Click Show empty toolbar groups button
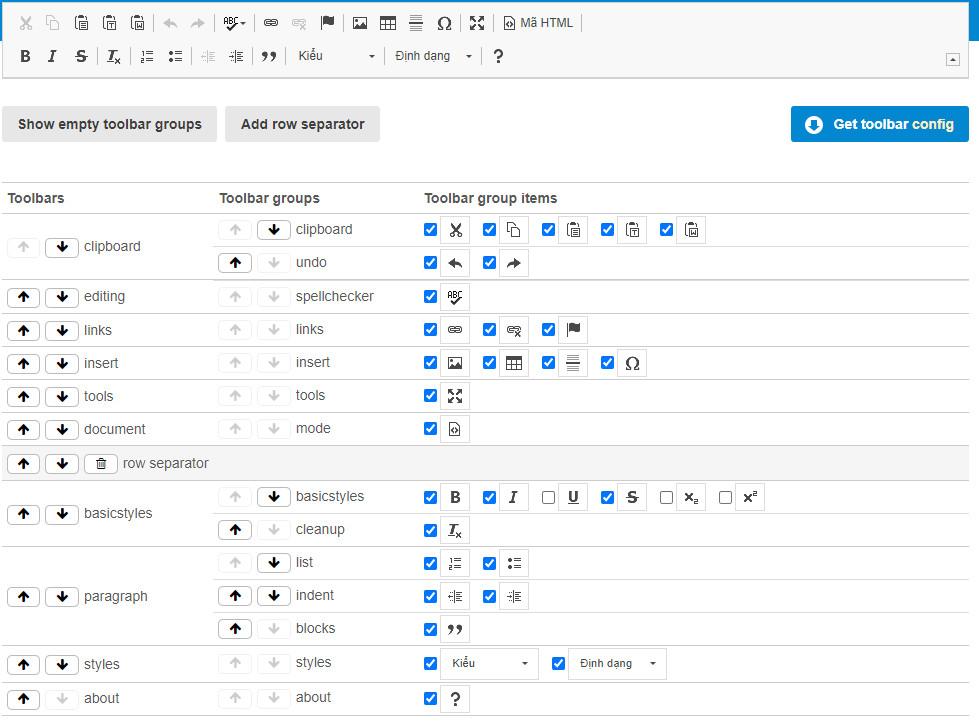 coord(110,124)
